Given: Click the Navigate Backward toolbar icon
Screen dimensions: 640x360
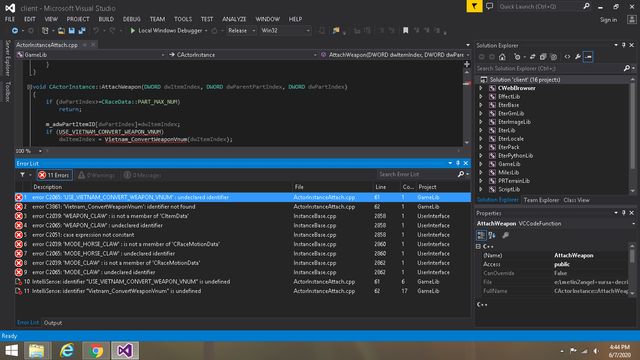Looking at the screenshot, I should (x=15, y=31).
